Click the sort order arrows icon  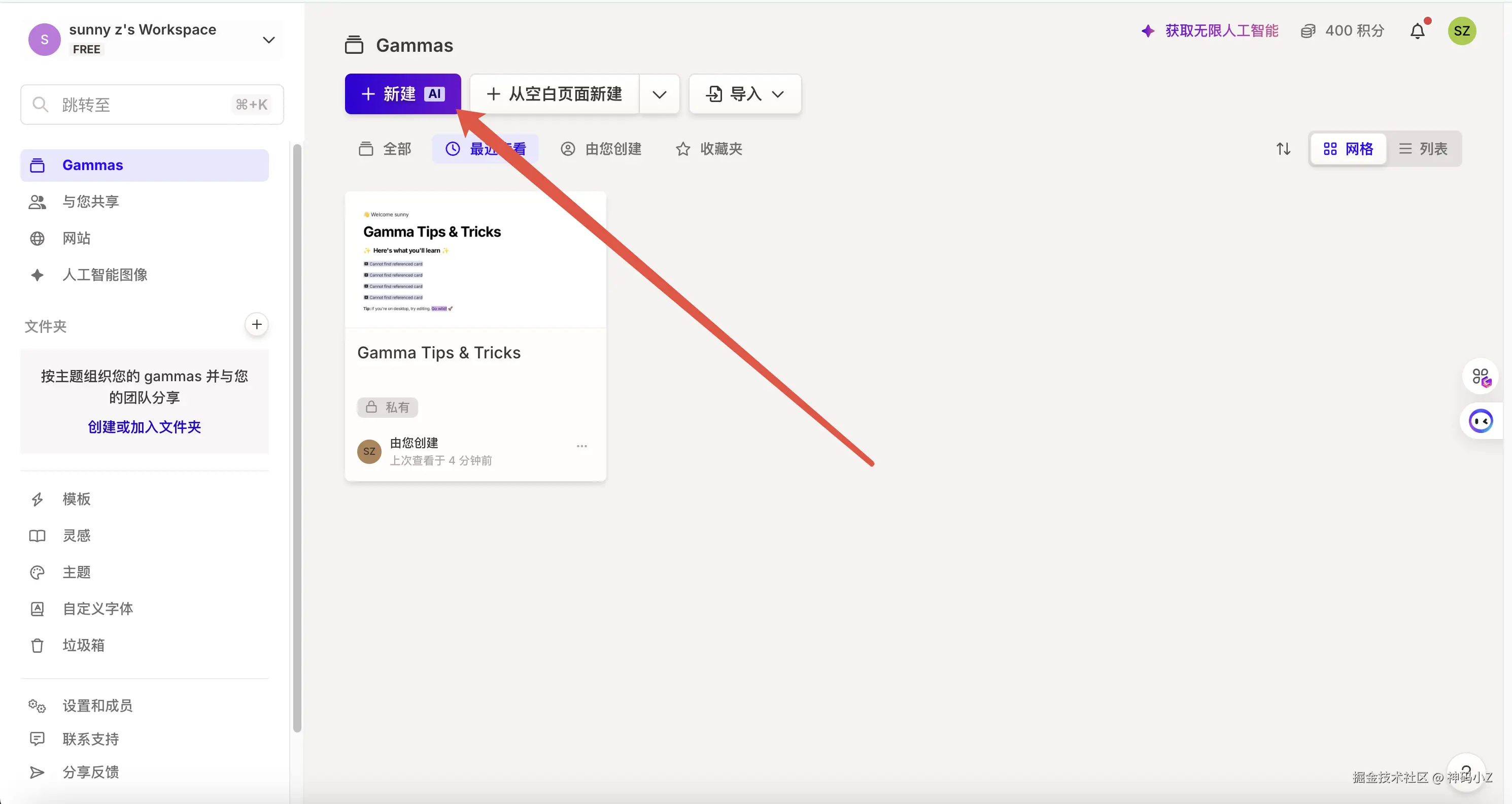click(1283, 149)
